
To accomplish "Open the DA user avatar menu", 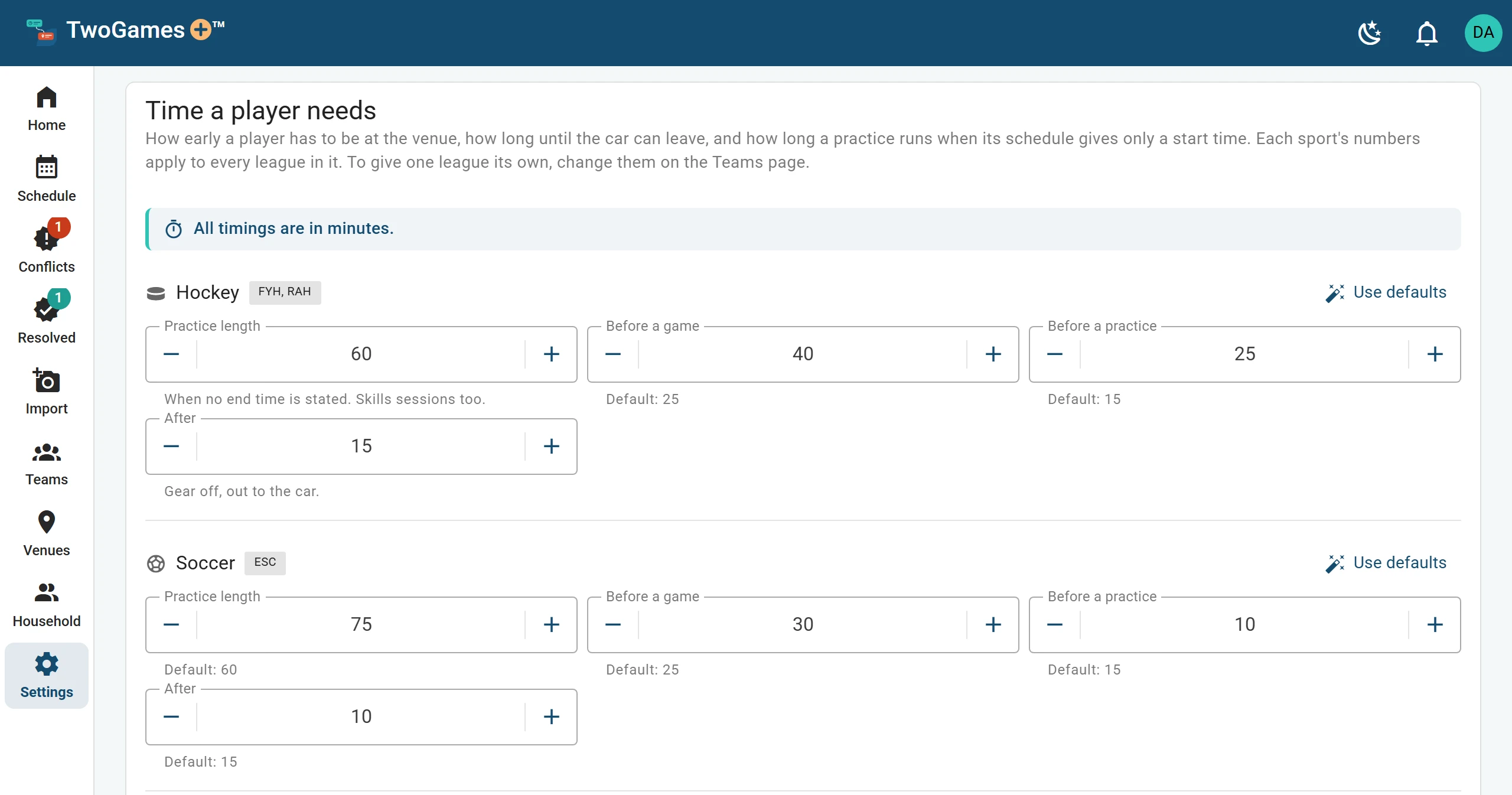I will point(1483,33).
